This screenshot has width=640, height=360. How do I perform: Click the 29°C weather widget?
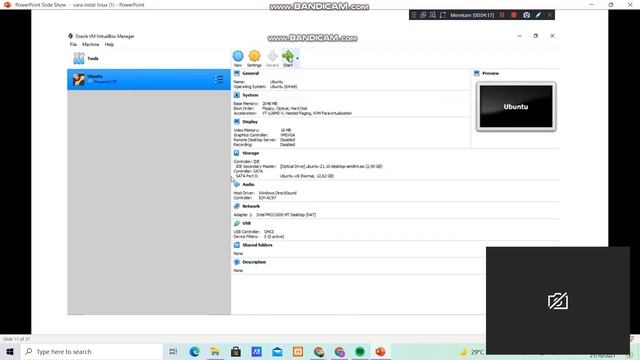[x=472, y=352]
